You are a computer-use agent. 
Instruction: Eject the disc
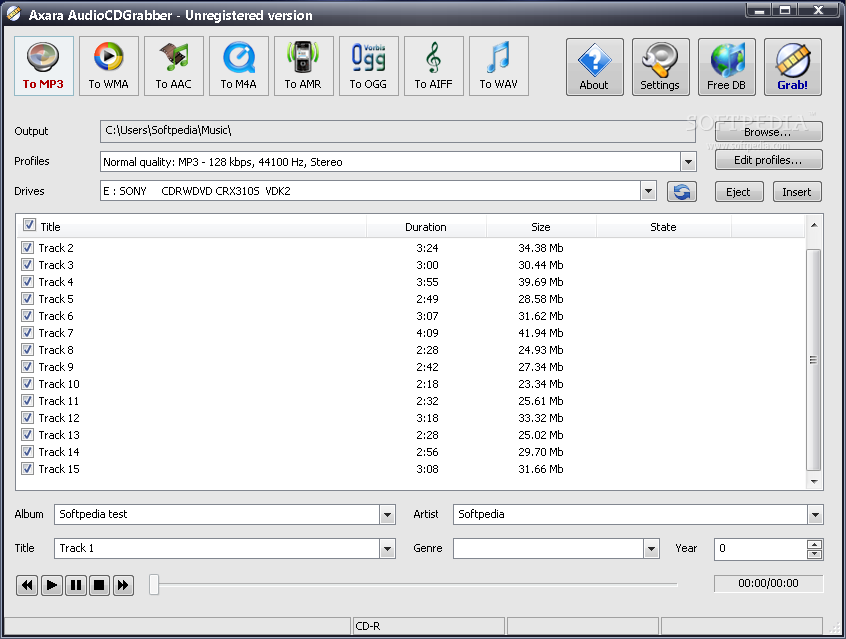coord(739,192)
